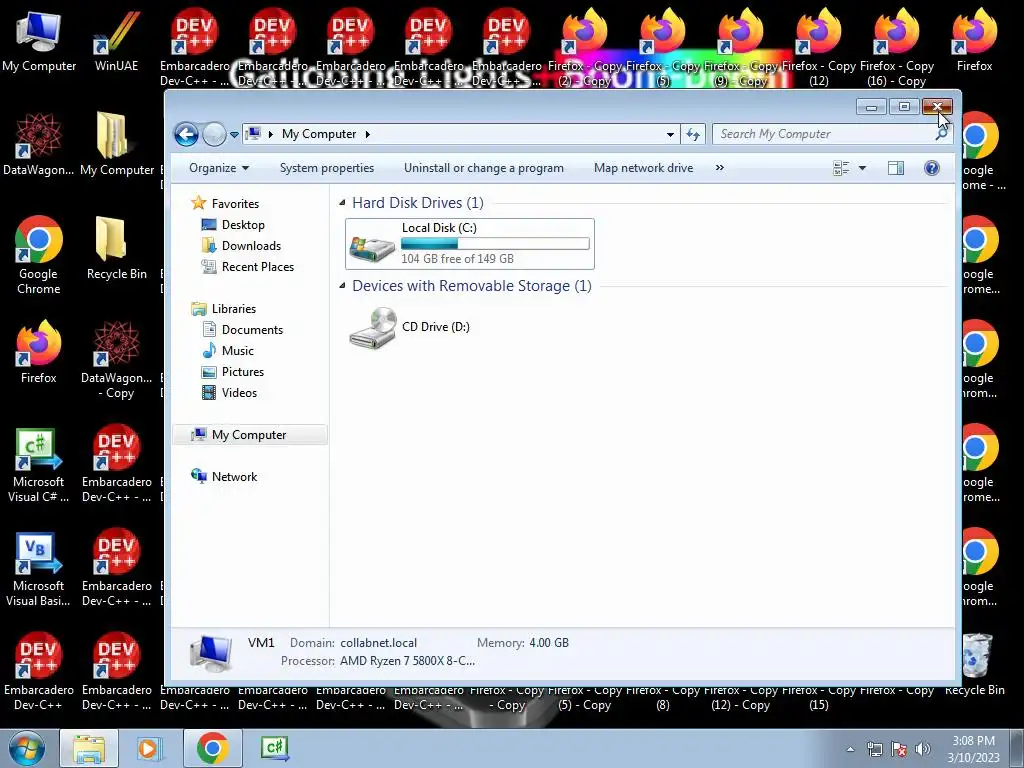
Task: Select Network in navigation pane
Action: pyautogui.click(x=224, y=477)
